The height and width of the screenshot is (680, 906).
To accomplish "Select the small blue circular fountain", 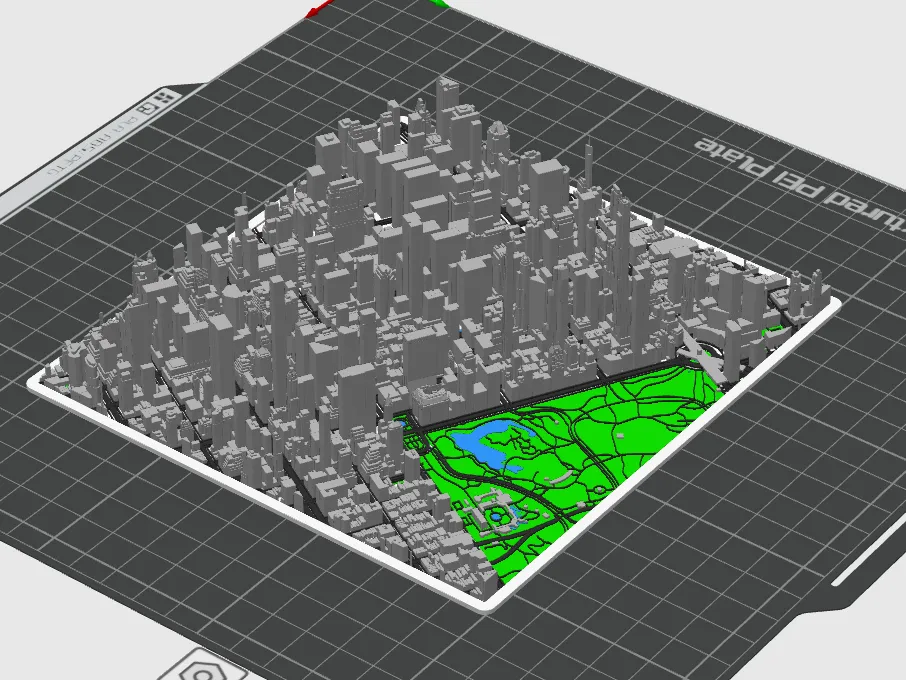I will [496, 516].
